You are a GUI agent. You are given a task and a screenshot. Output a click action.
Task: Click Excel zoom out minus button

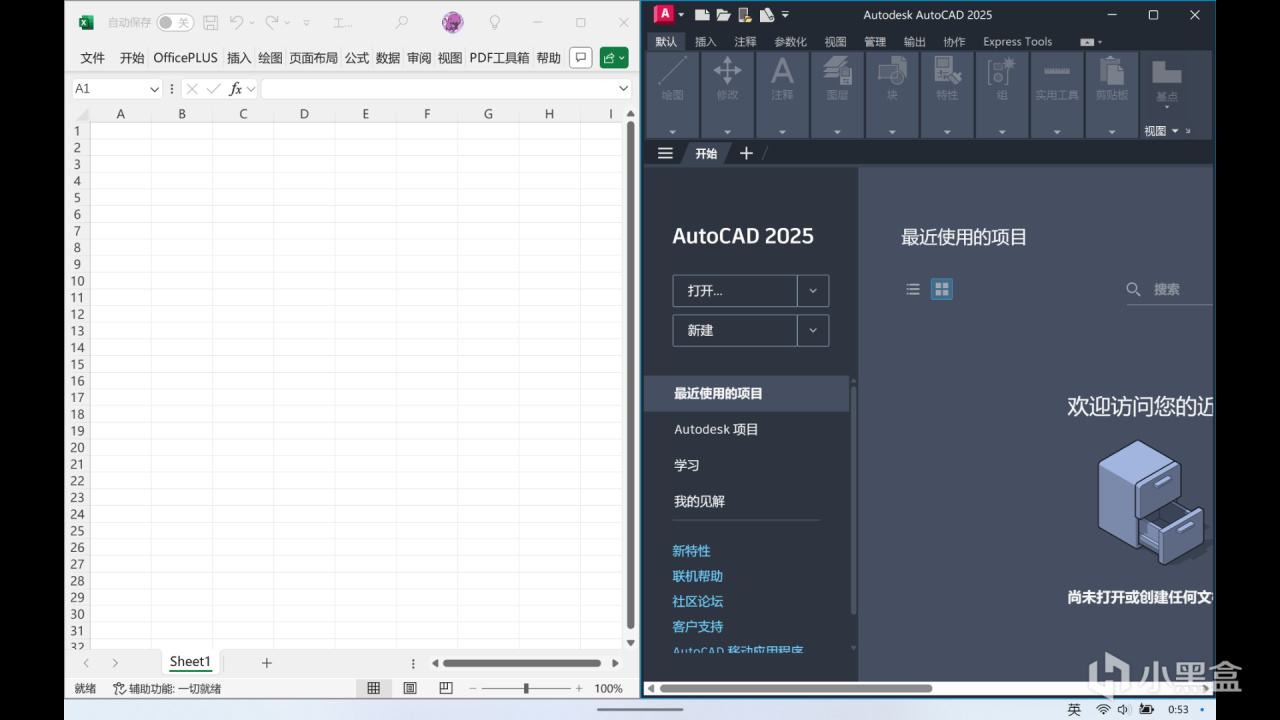tap(473, 688)
